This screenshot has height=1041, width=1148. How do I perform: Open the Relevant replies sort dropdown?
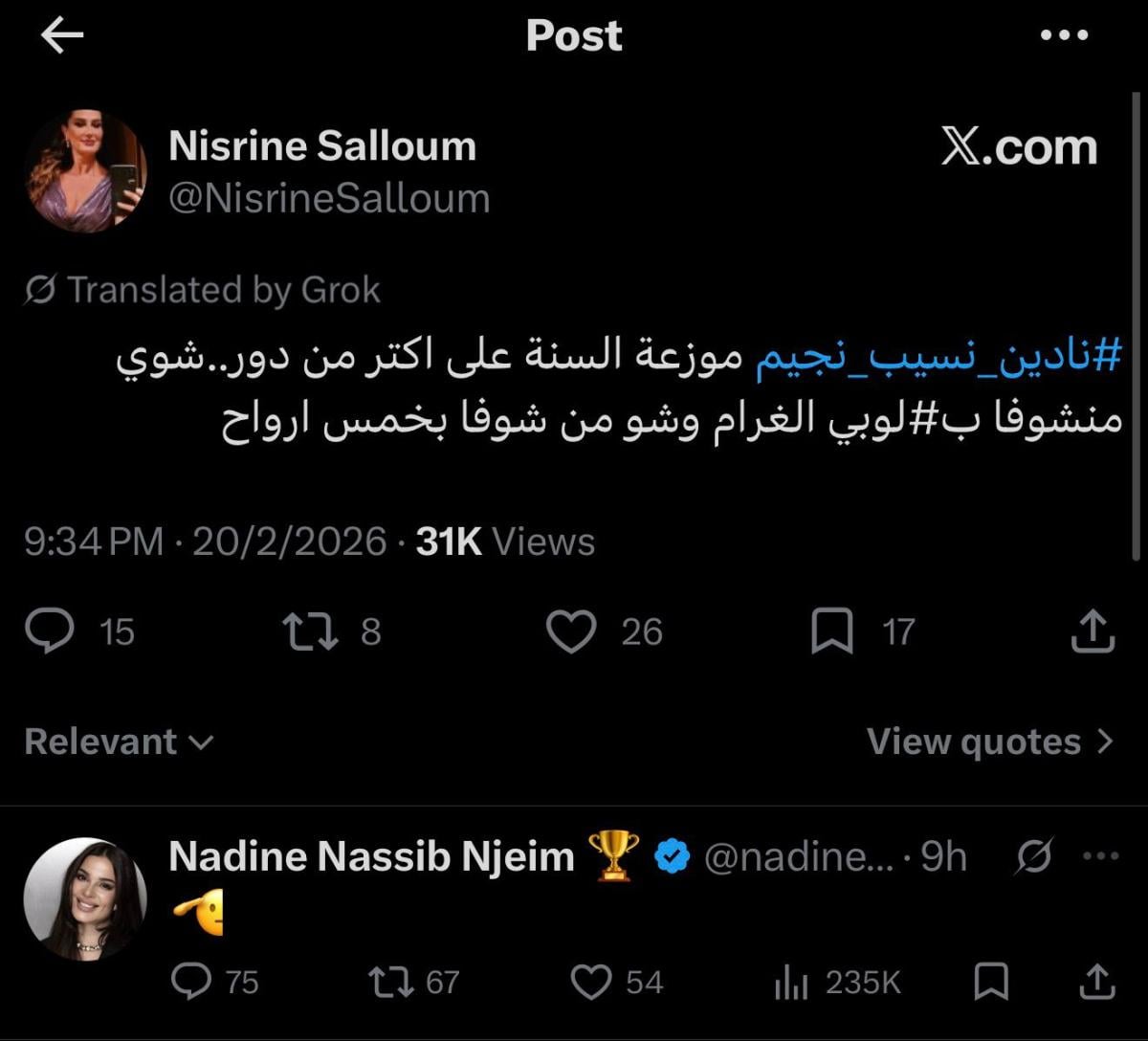click(x=115, y=740)
